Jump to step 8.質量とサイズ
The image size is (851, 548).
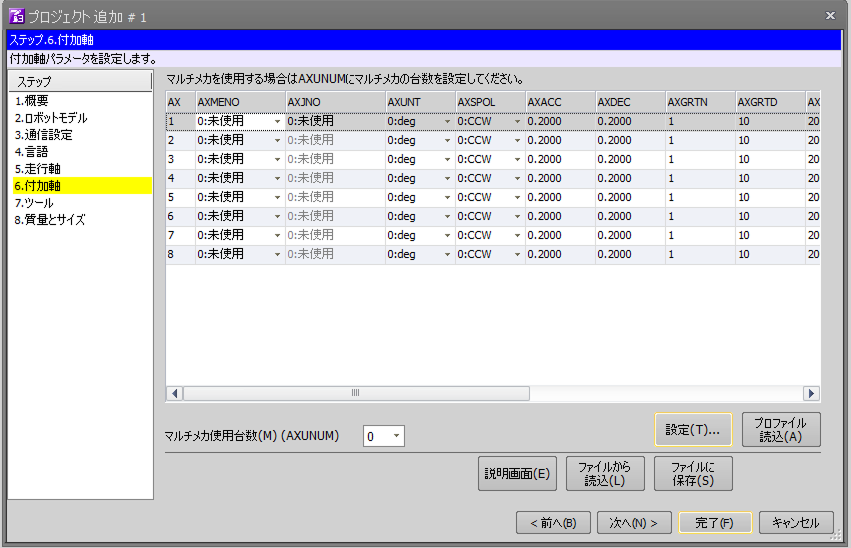pyautogui.click(x=50, y=220)
